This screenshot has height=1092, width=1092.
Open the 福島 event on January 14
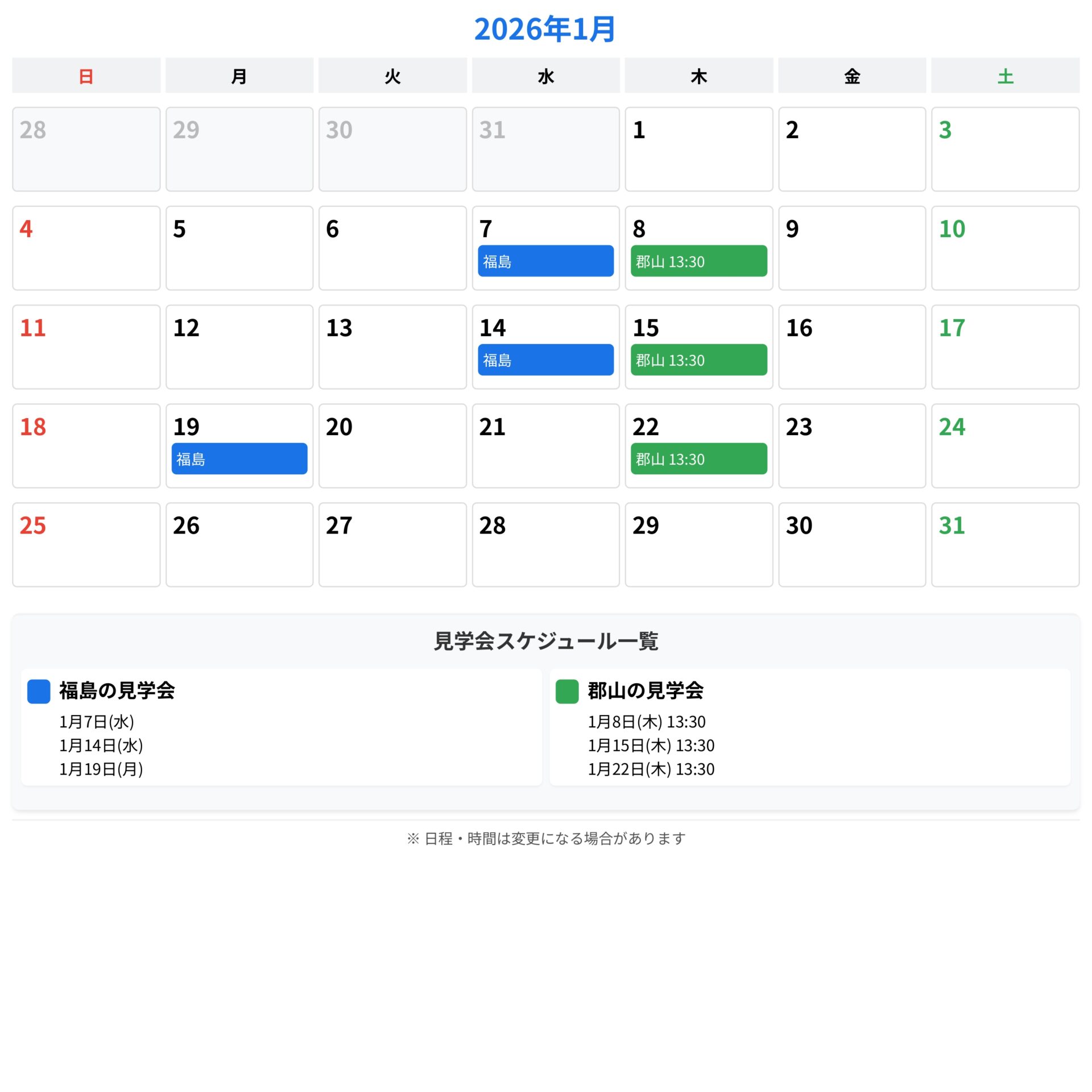click(545, 359)
